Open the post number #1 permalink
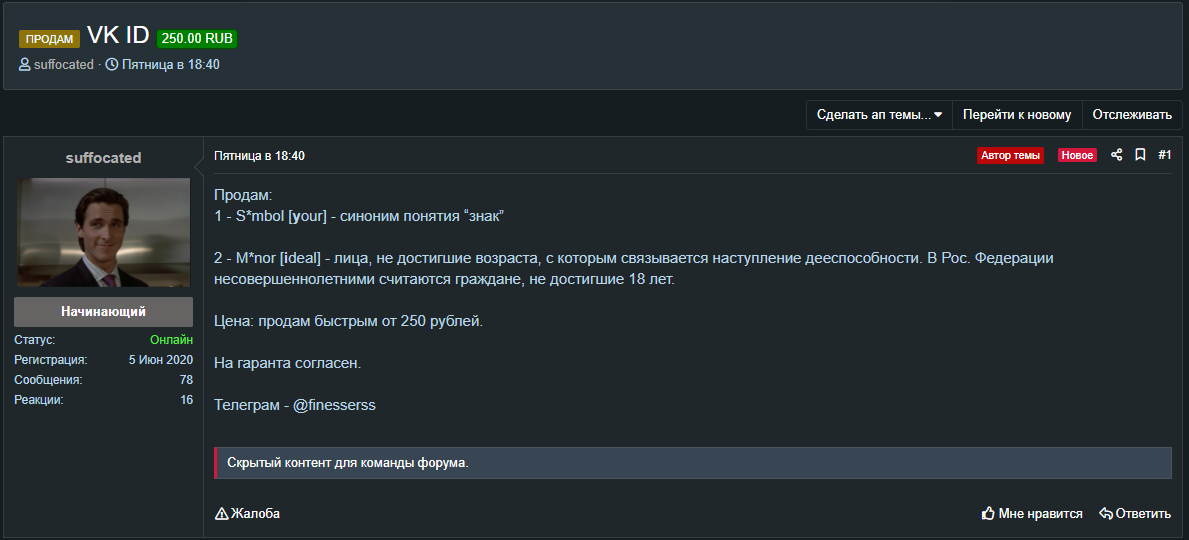The image size is (1189, 540). point(1165,155)
